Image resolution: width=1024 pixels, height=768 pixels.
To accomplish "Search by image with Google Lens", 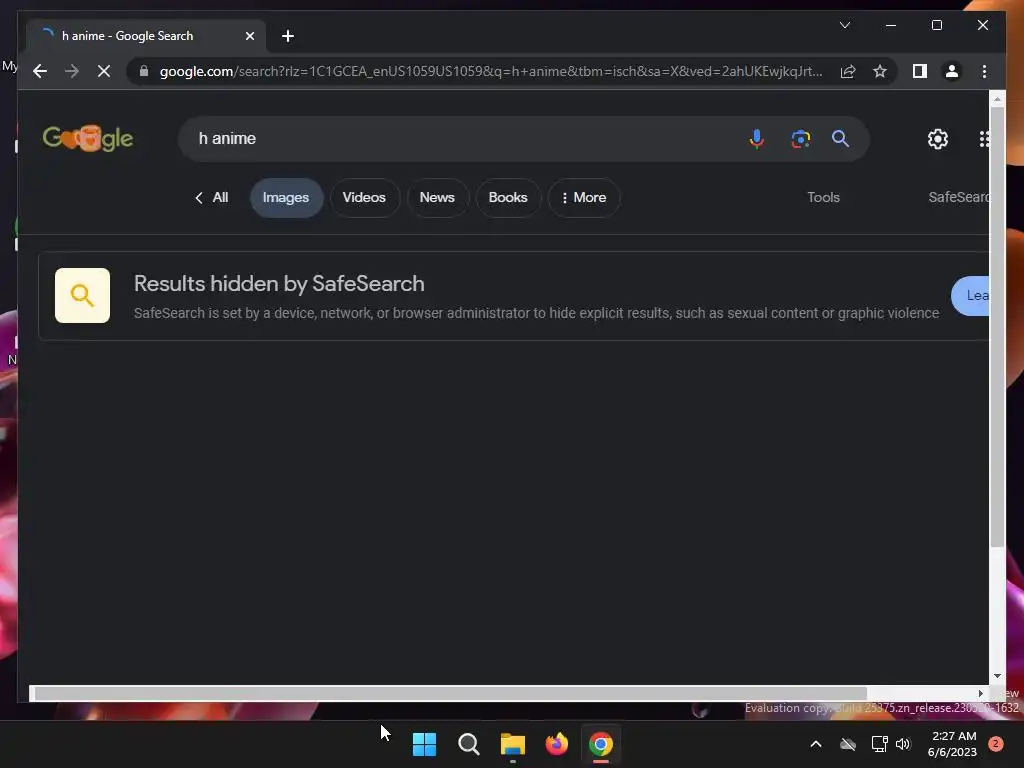I will click(x=800, y=138).
